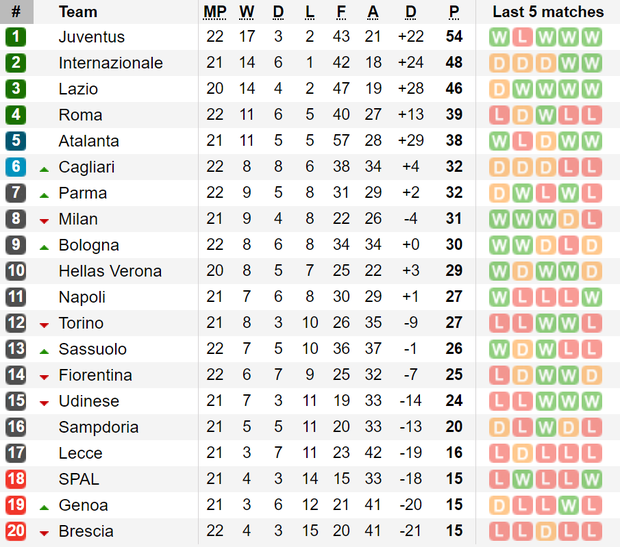
Task: Click Brescia's red downward movement arrow
Action: [x=44, y=534]
